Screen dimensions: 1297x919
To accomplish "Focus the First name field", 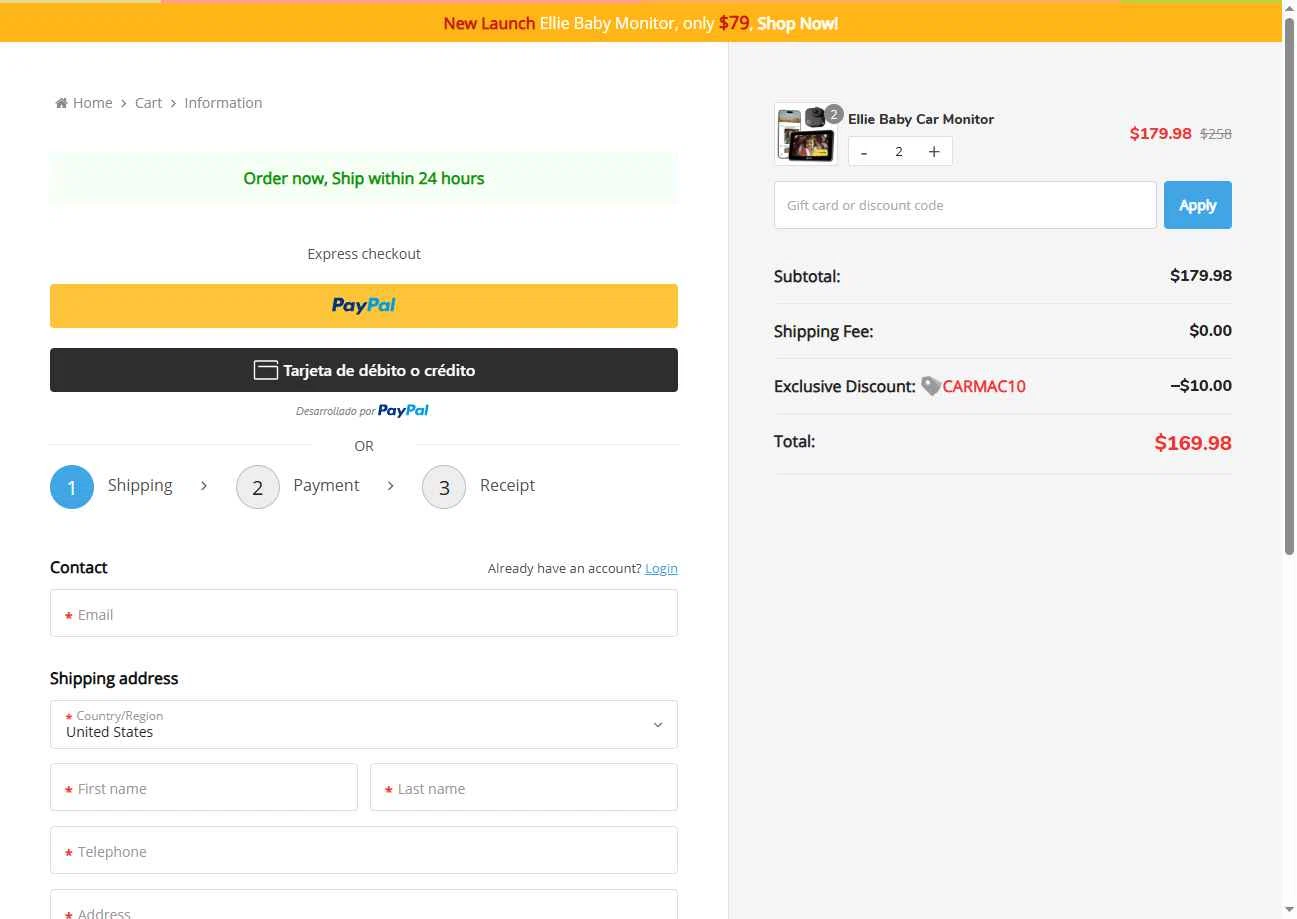I will [204, 787].
